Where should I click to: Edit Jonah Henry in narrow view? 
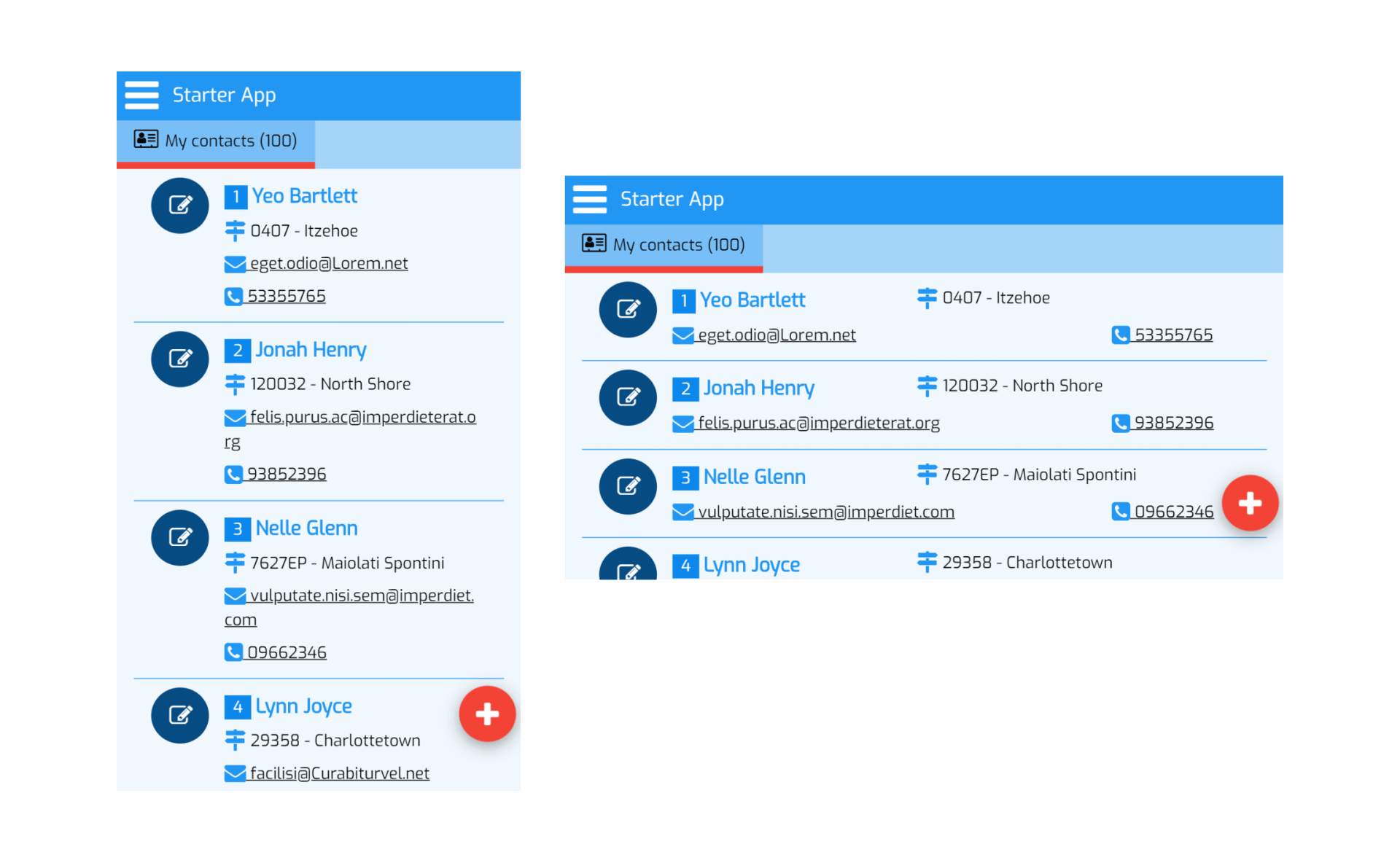tap(180, 359)
